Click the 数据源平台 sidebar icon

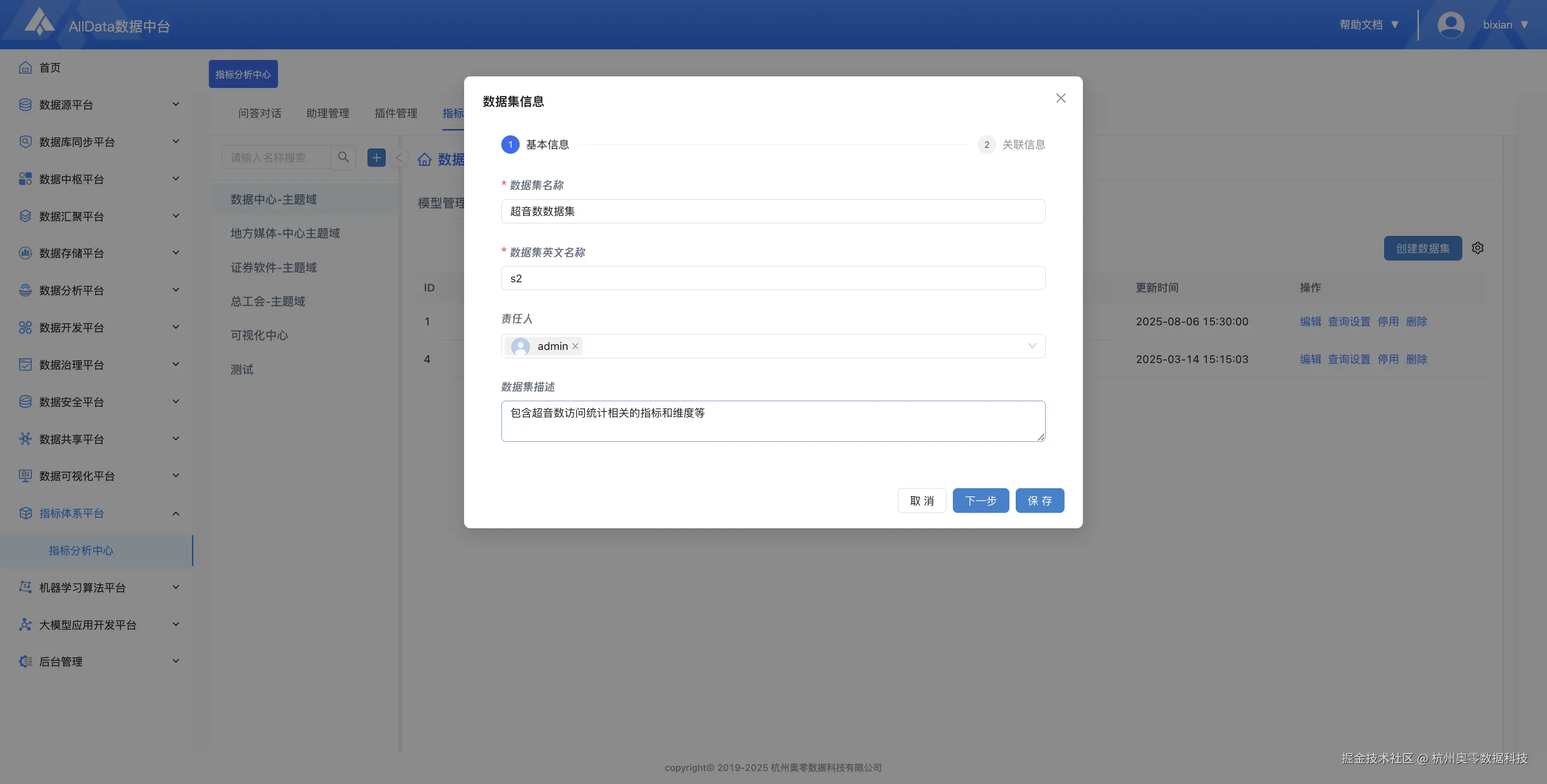(25, 104)
